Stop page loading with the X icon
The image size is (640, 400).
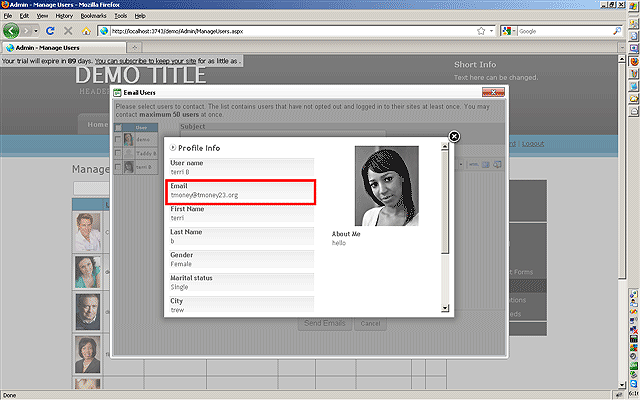coord(67,31)
